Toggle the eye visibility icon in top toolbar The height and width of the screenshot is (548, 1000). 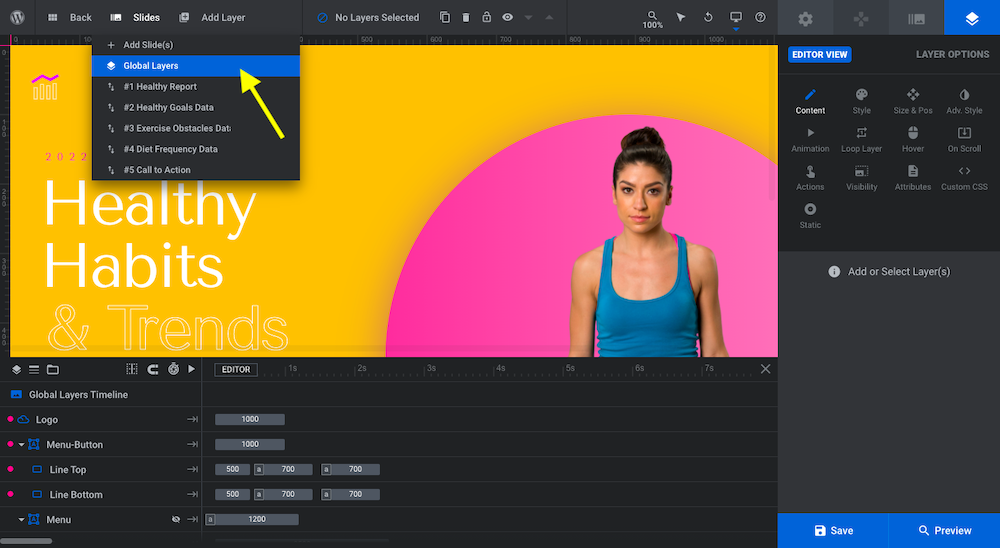[508, 17]
